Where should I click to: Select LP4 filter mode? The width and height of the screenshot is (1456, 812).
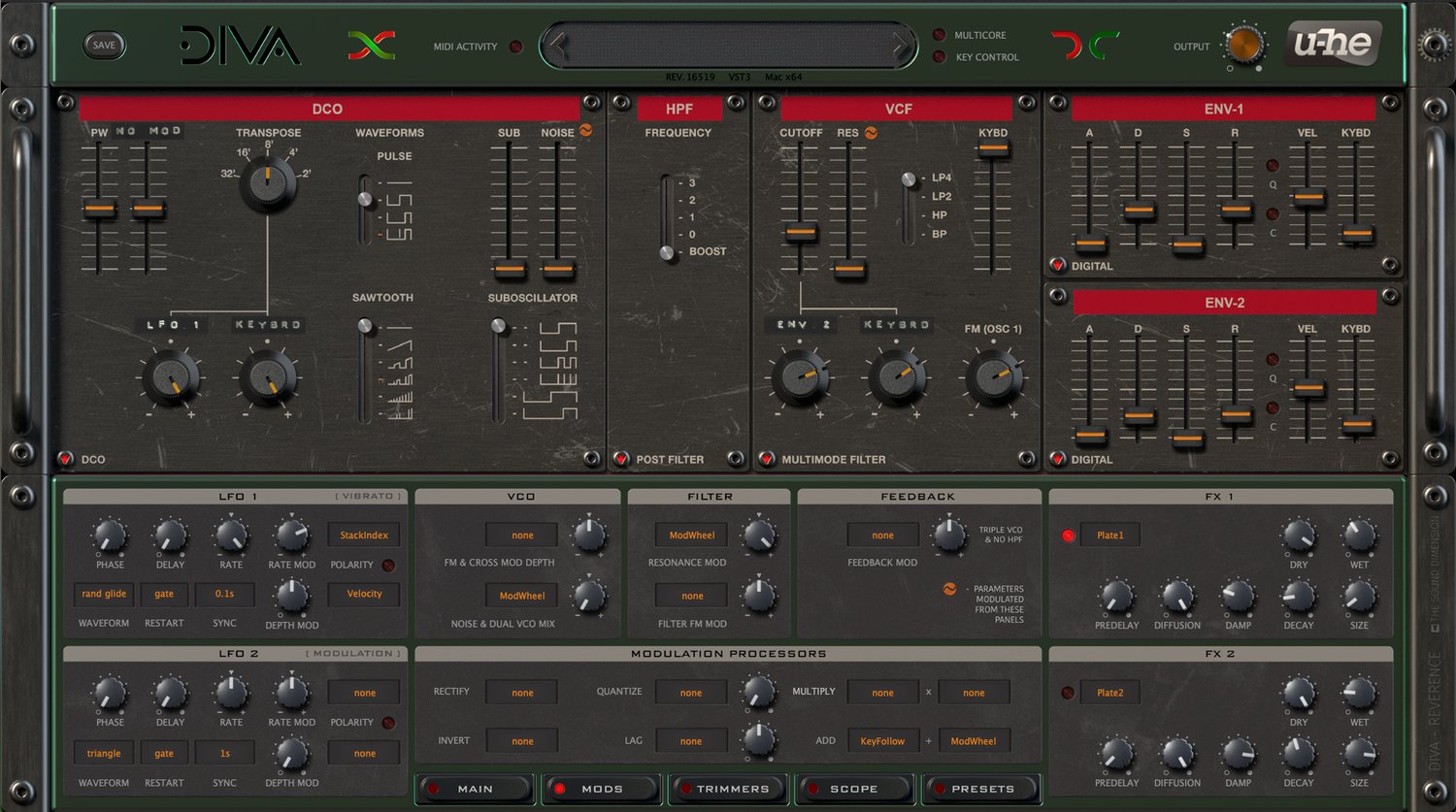click(x=942, y=178)
